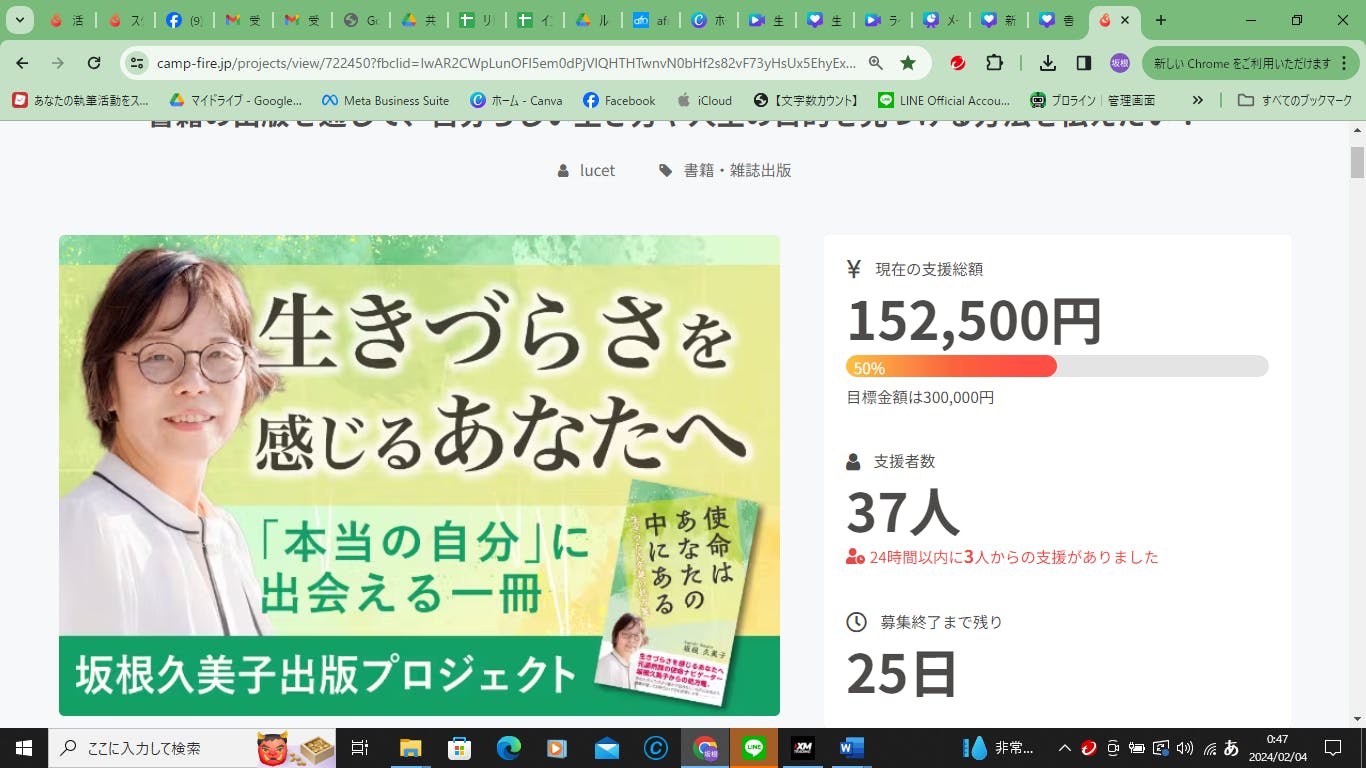Click the zoom magnifier icon in address bar
The image size is (1366, 768).
876,63
